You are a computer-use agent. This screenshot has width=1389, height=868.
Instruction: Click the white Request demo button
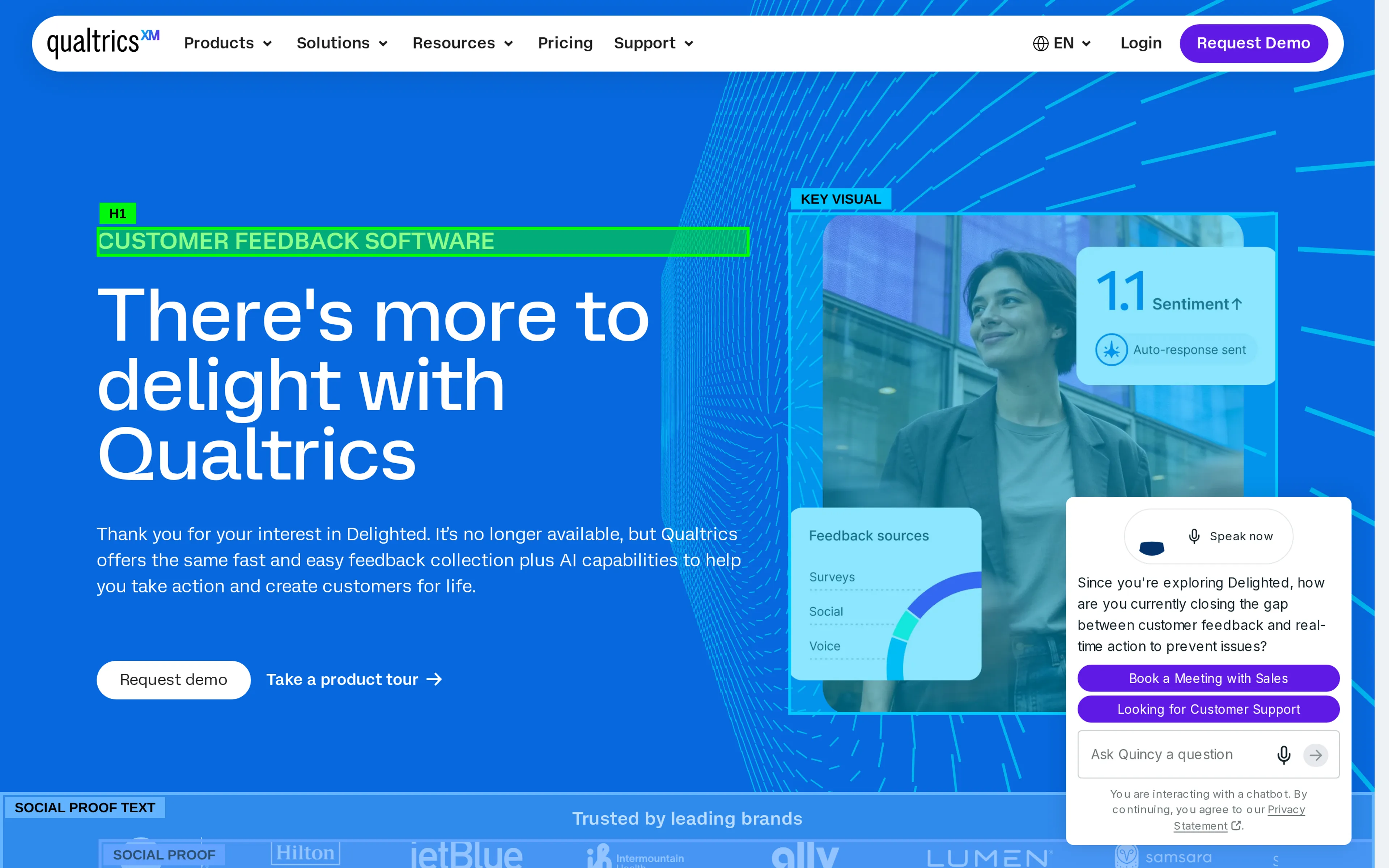(173, 680)
